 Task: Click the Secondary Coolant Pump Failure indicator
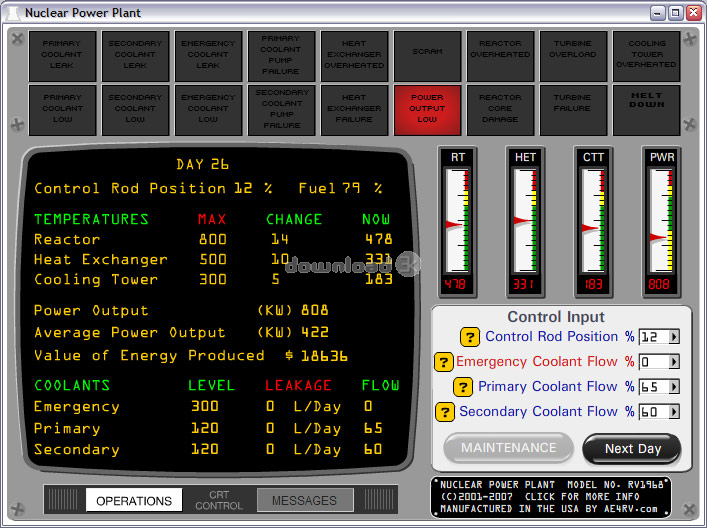[x=281, y=110]
